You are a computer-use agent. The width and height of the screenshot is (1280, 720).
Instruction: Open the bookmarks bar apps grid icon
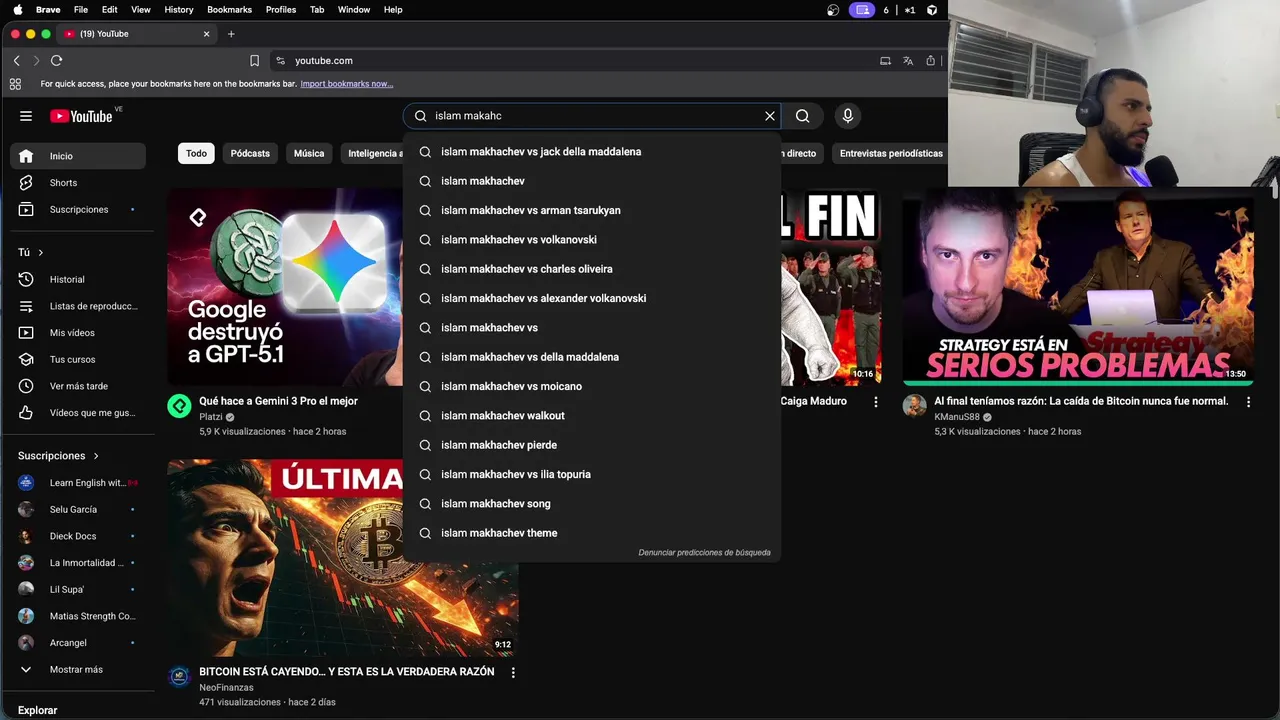click(x=15, y=84)
